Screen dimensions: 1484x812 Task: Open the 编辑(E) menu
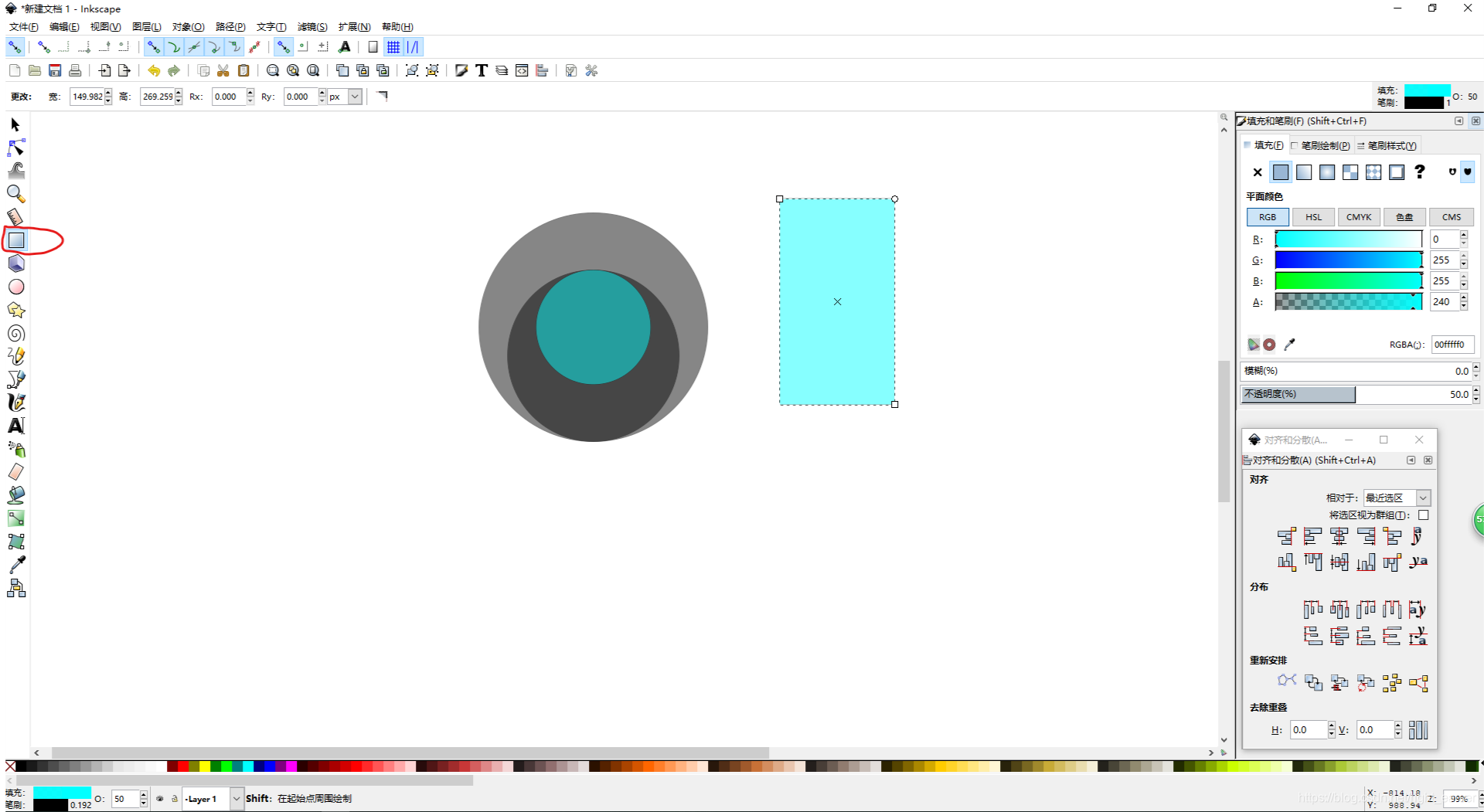point(64,27)
